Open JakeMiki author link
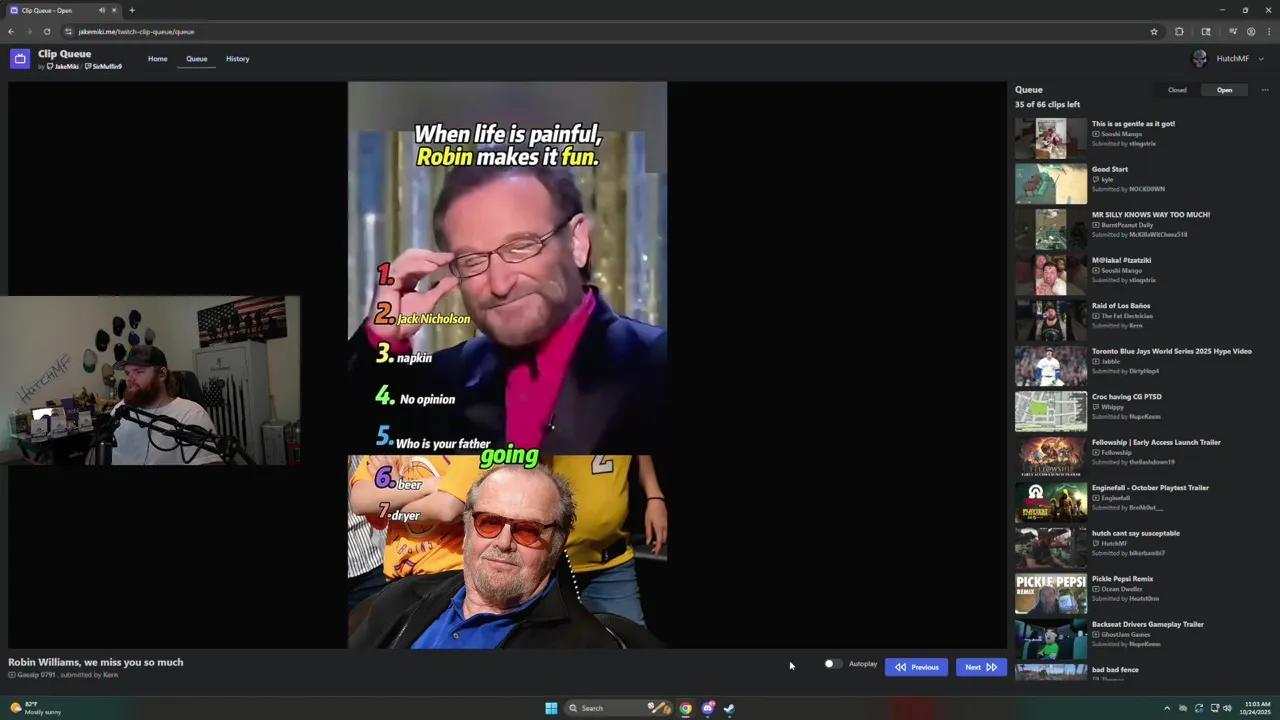 [x=62, y=66]
